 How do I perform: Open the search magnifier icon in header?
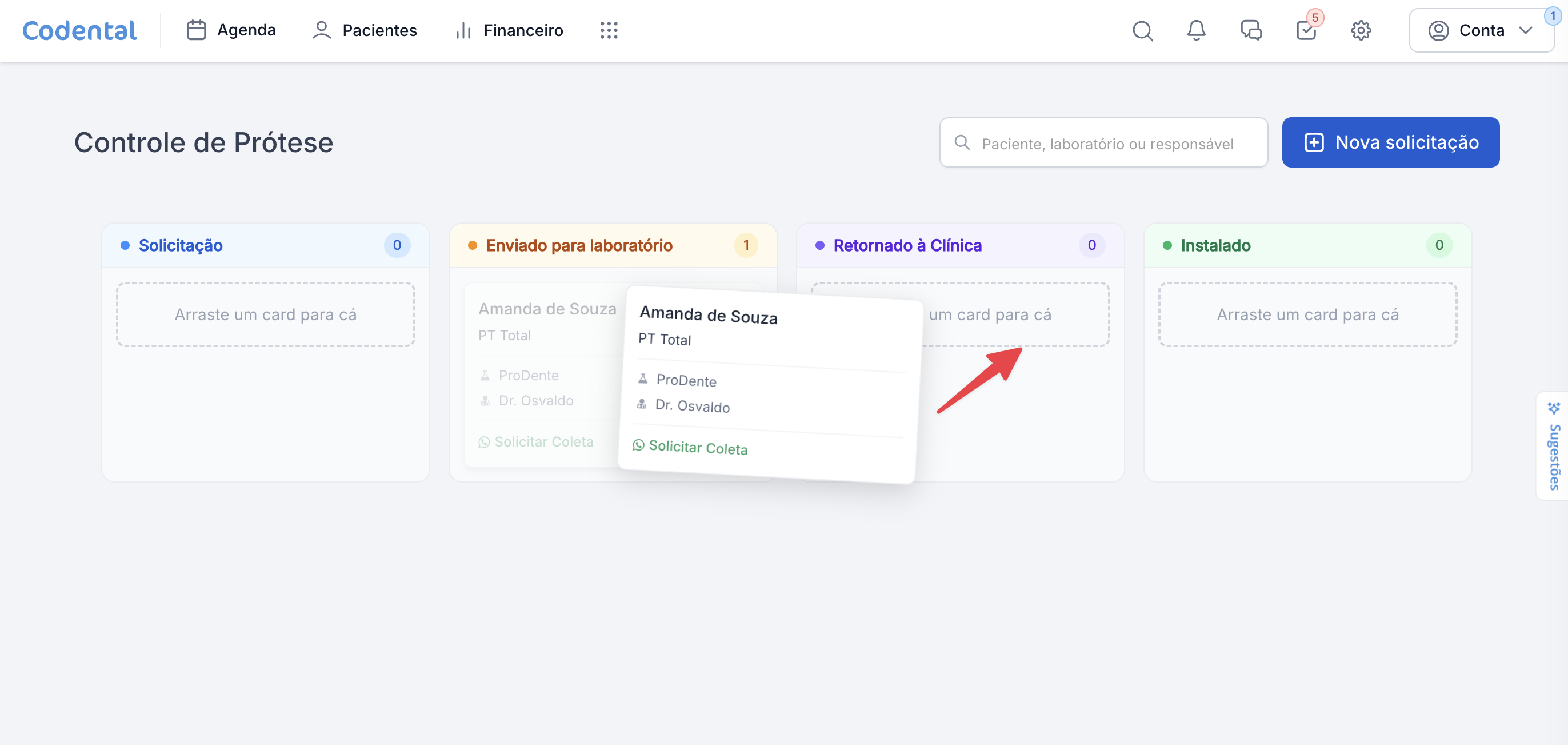coord(1142,30)
